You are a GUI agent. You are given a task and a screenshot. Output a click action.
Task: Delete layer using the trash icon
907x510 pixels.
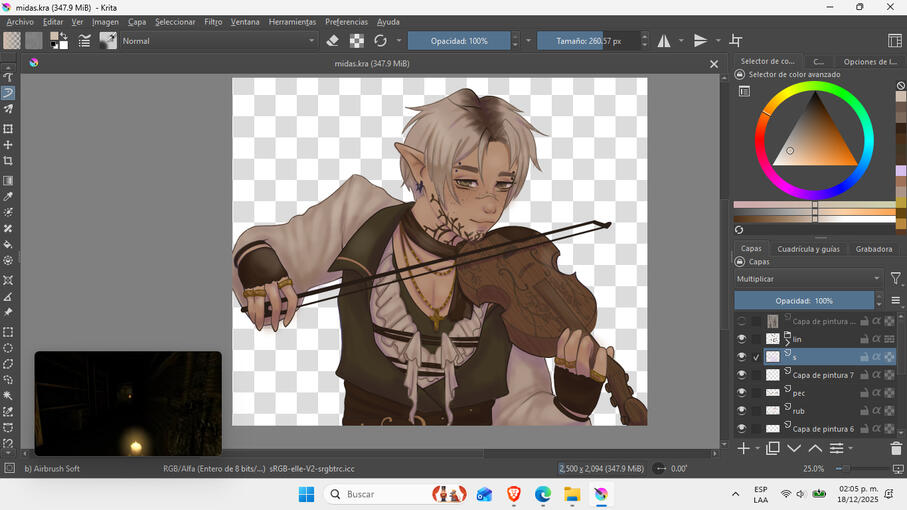pyautogui.click(x=896, y=448)
